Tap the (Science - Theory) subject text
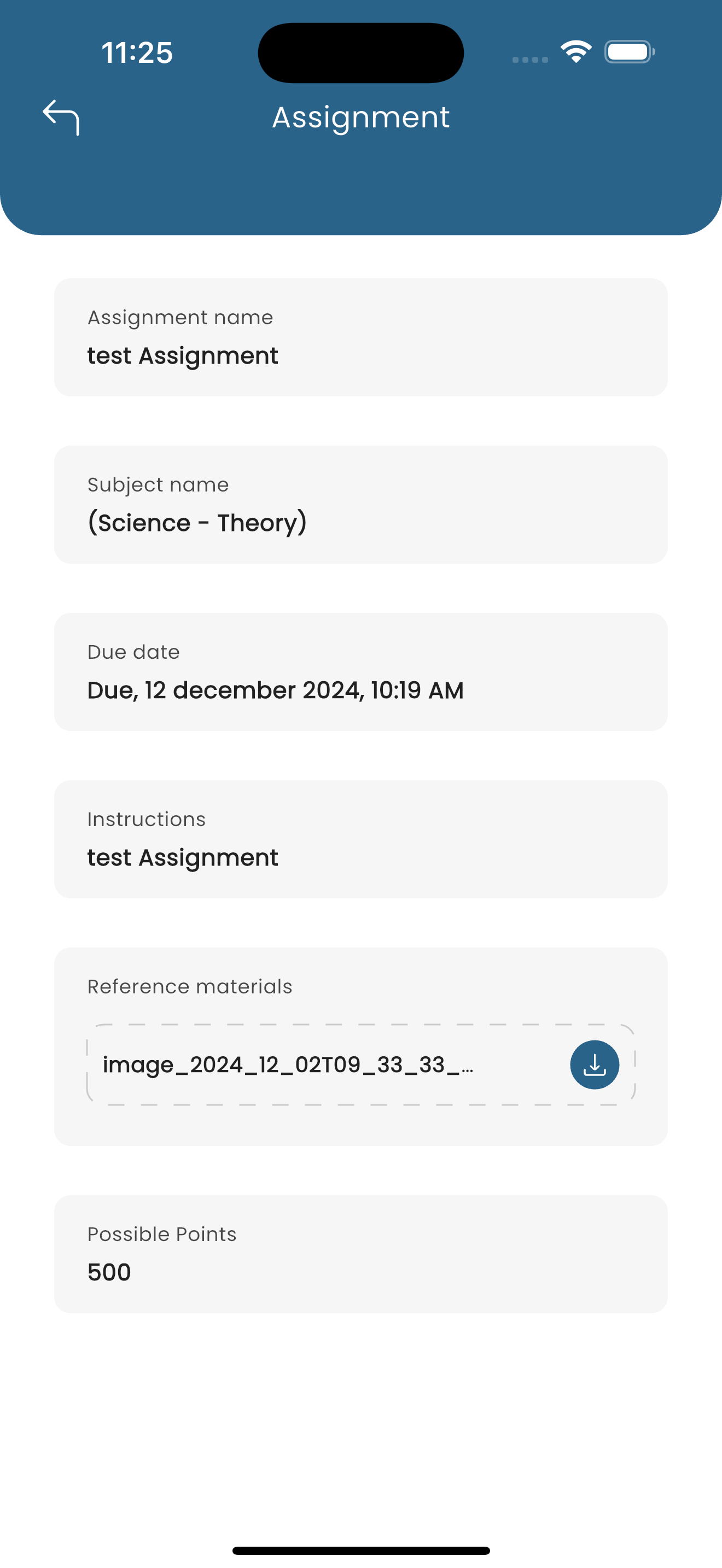The image size is (722, 1568). click(x=197, y=523)
